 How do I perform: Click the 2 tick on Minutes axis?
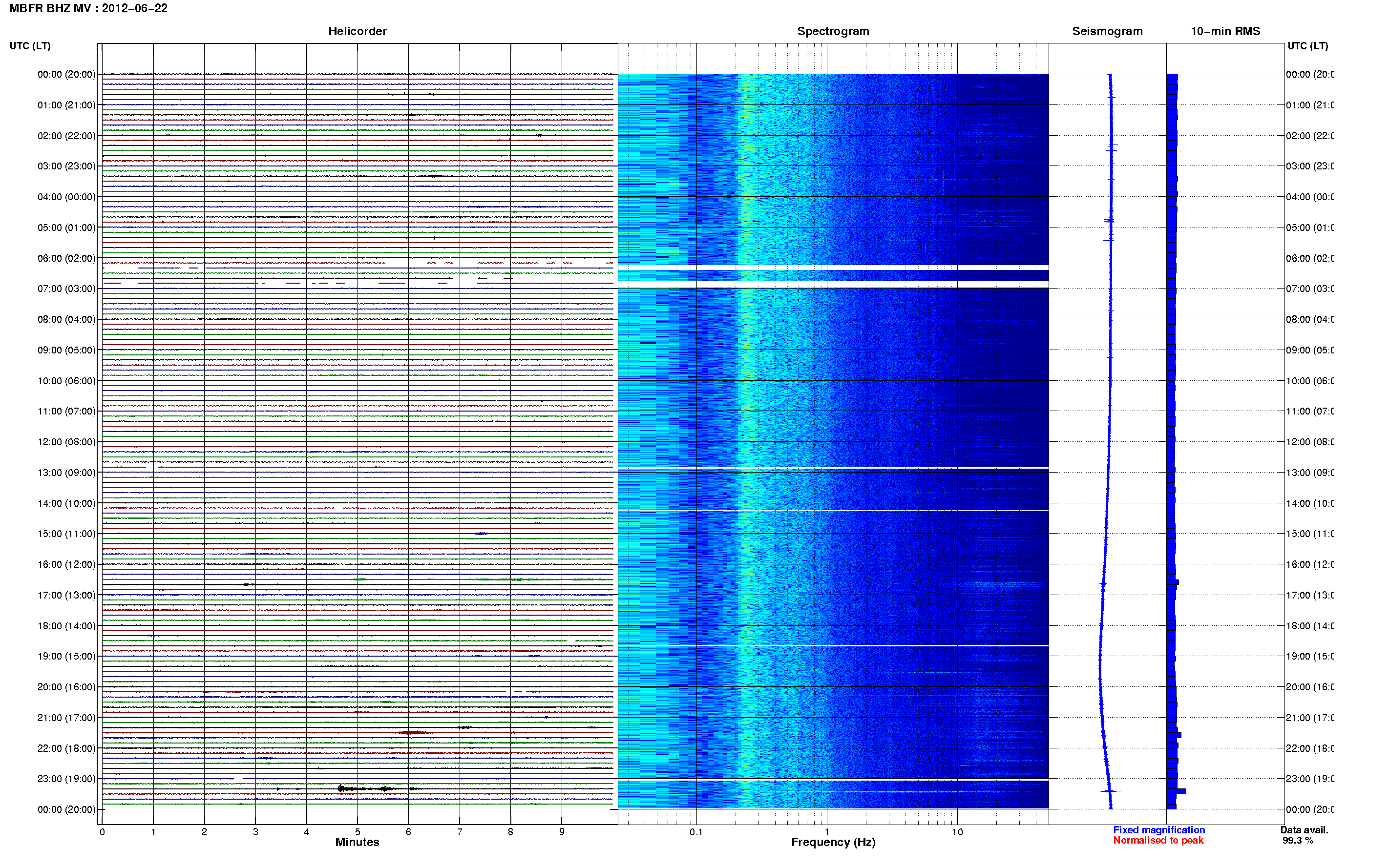(205, 832)
